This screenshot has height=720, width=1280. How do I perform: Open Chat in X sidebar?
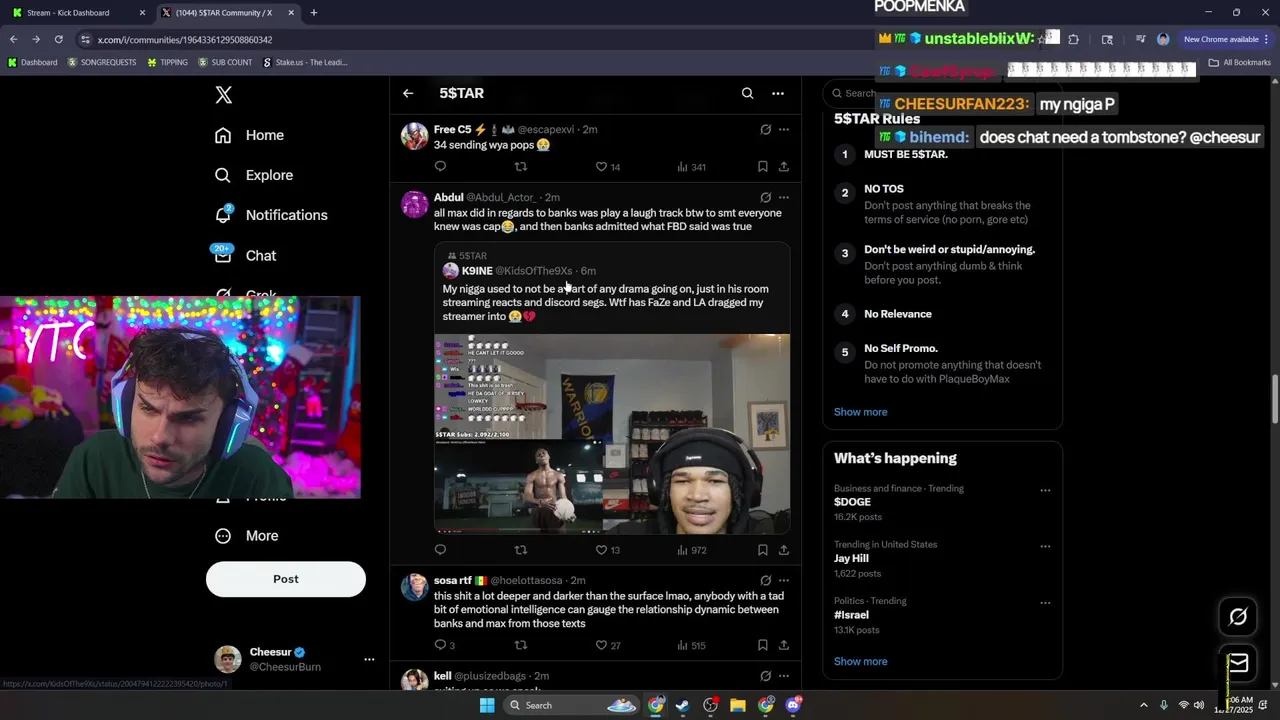pyautogui.click(x=246, y=255)
